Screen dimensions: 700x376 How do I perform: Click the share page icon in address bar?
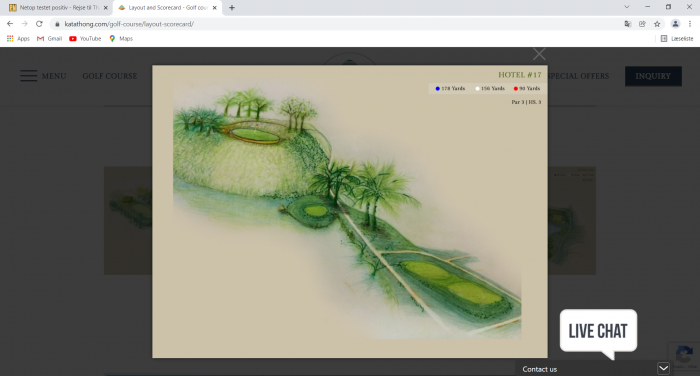click(x=642, y=24)
